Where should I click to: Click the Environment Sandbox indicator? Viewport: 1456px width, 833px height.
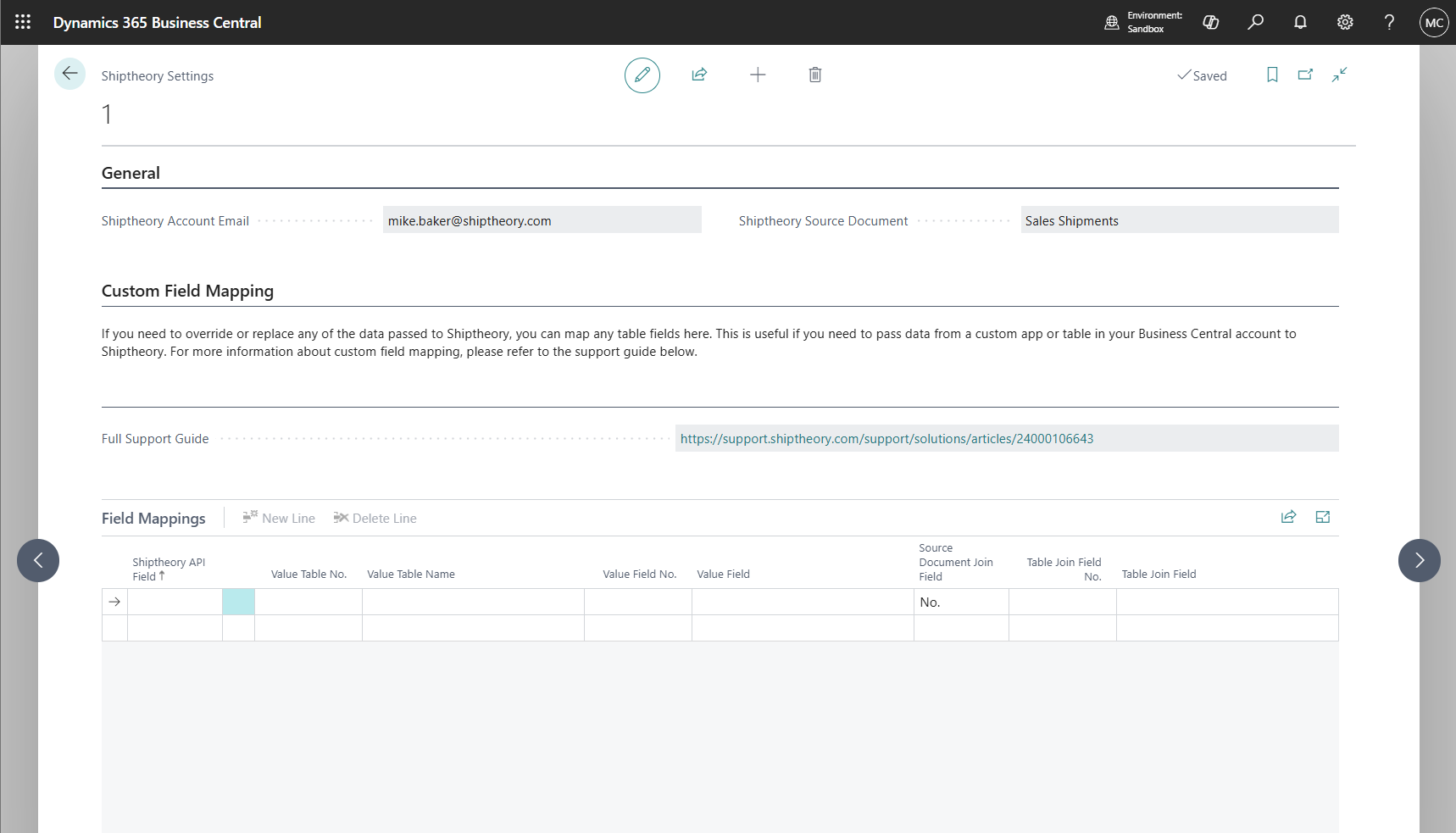[1143, 22]
